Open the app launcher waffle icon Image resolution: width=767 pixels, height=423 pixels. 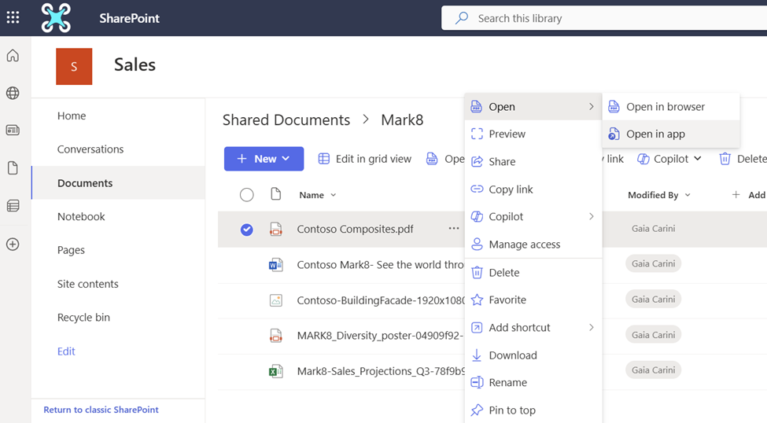[13, 18]
